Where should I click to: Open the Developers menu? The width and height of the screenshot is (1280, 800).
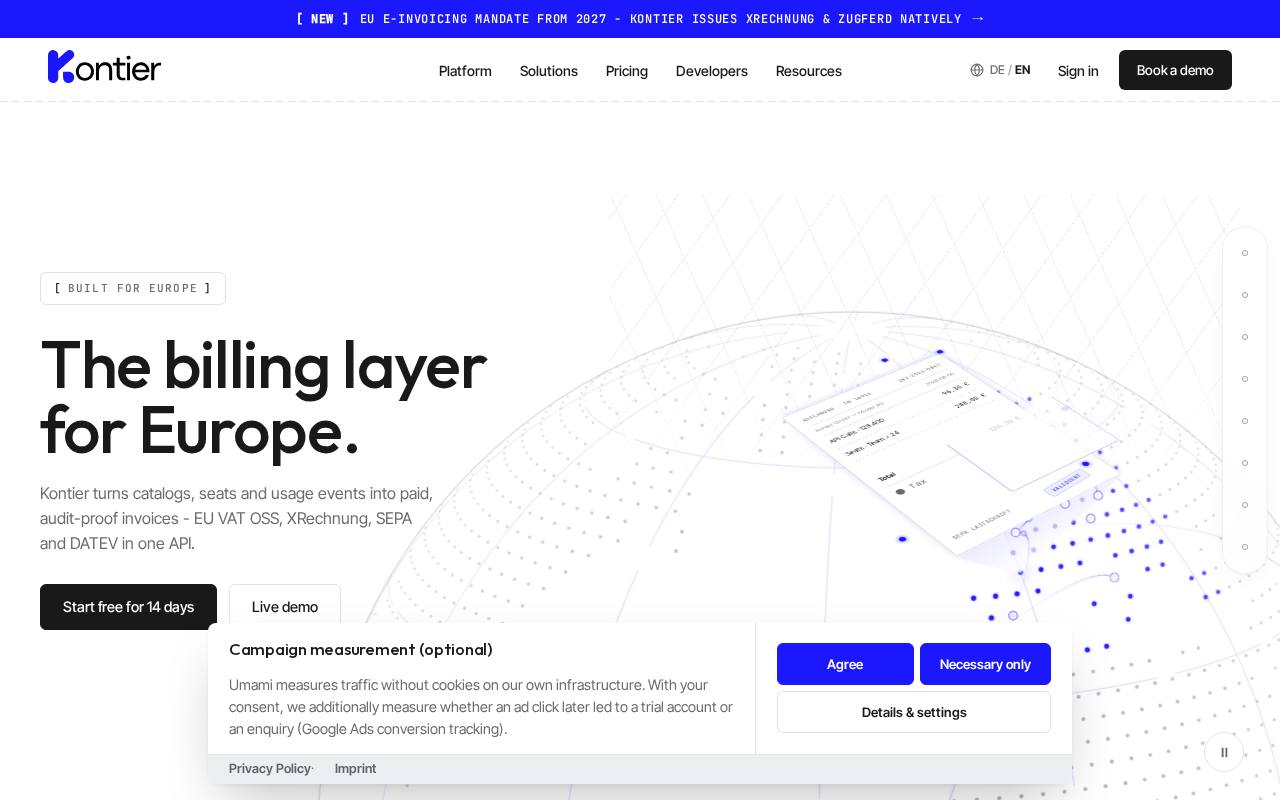pos(711,71)
